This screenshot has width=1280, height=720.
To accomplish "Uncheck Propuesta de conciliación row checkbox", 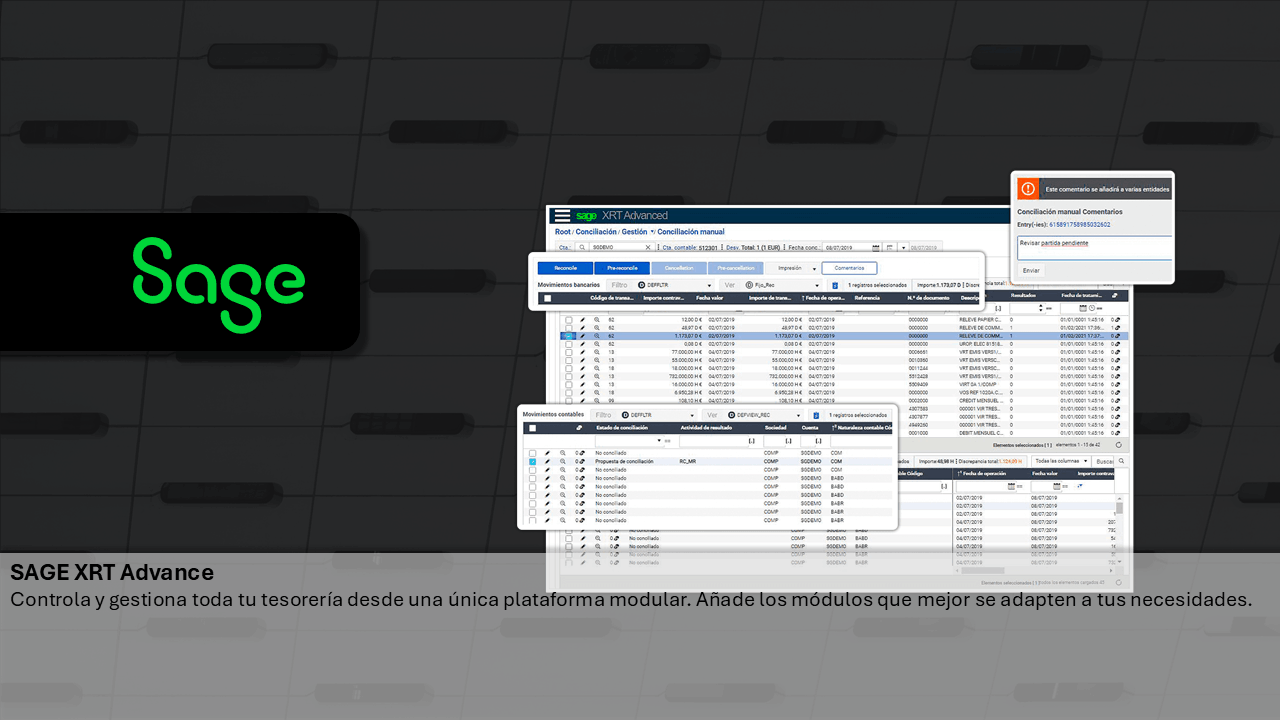I will click(532, 461).
